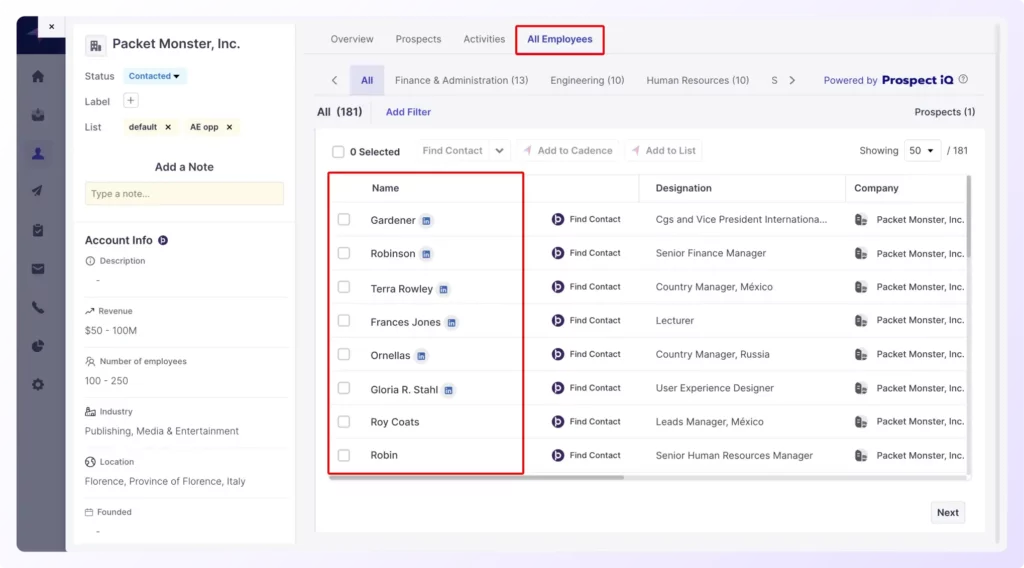Click company icon in Roy Coats's row
This screenshot has width=1024, height=568.
[861, 422]
